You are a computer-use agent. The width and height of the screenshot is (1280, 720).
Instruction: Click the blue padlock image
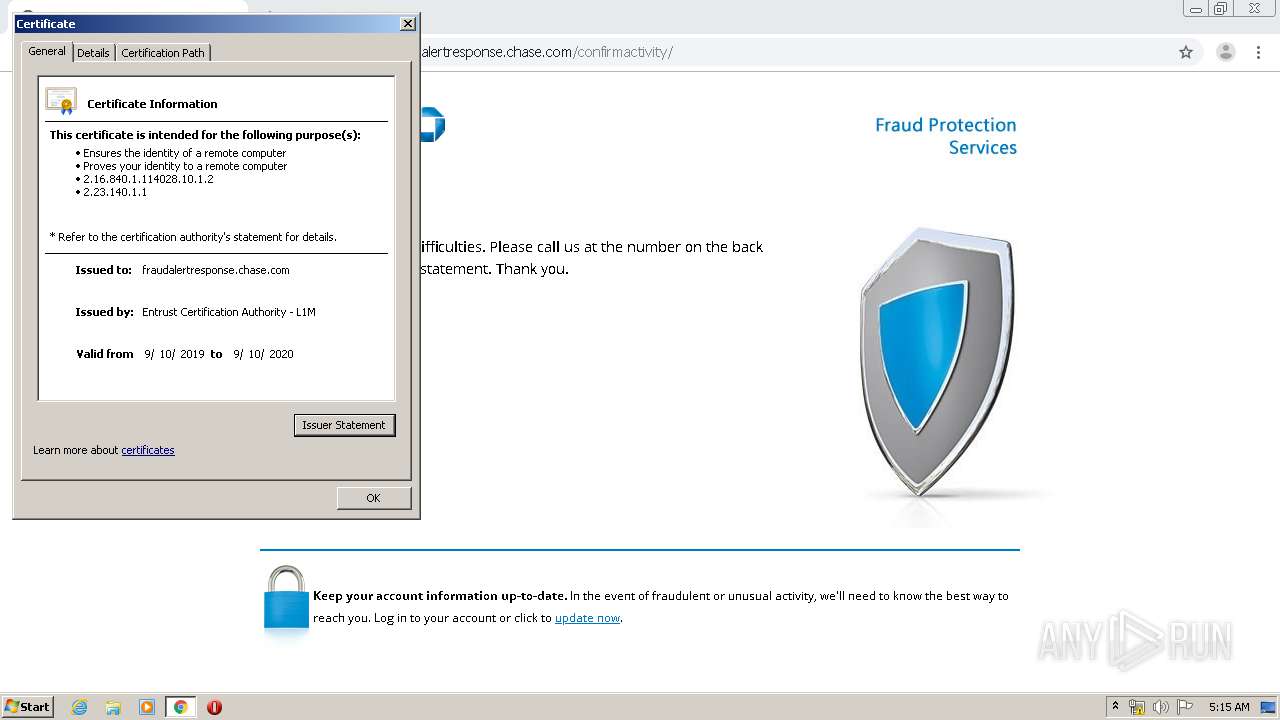[x=286, y=600]
